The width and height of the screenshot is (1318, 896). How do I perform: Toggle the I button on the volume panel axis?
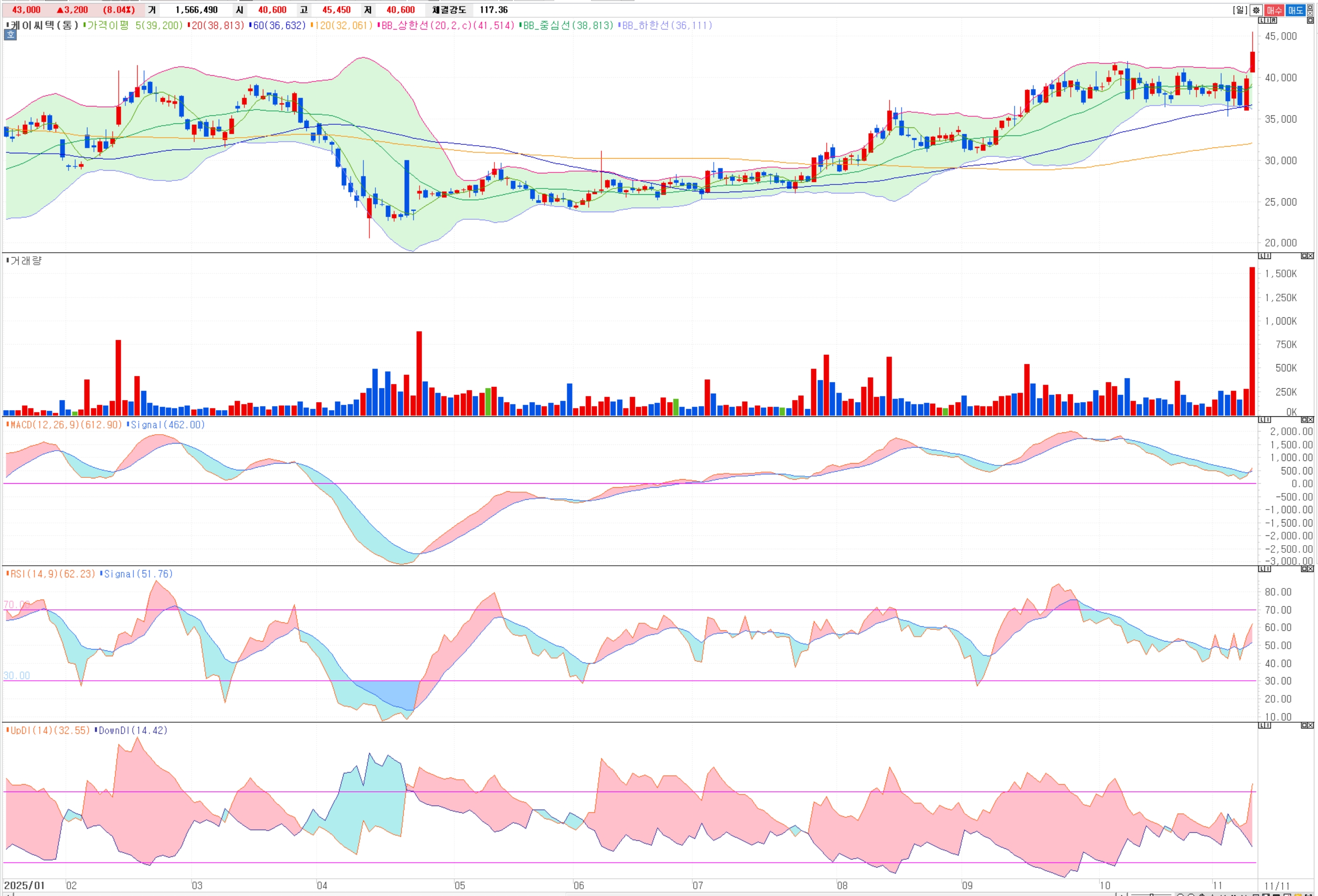1268,256
